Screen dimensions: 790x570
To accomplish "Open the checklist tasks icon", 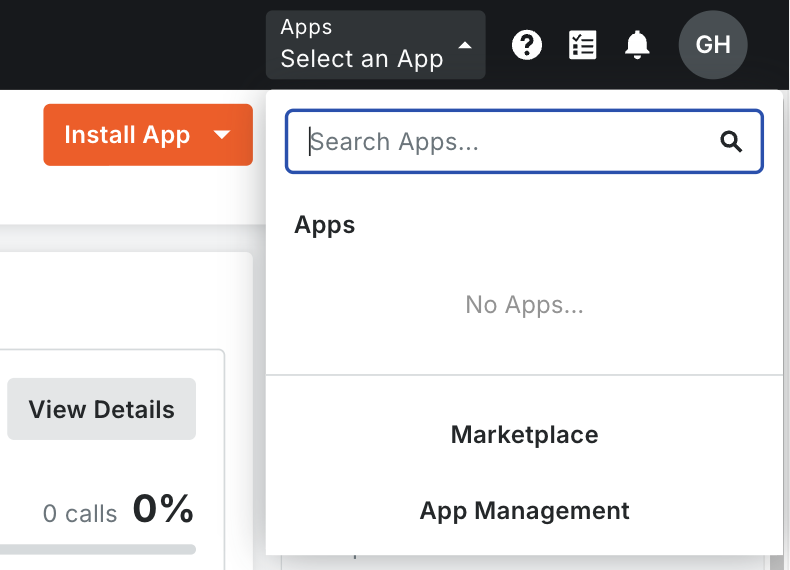I will point(582,45).
